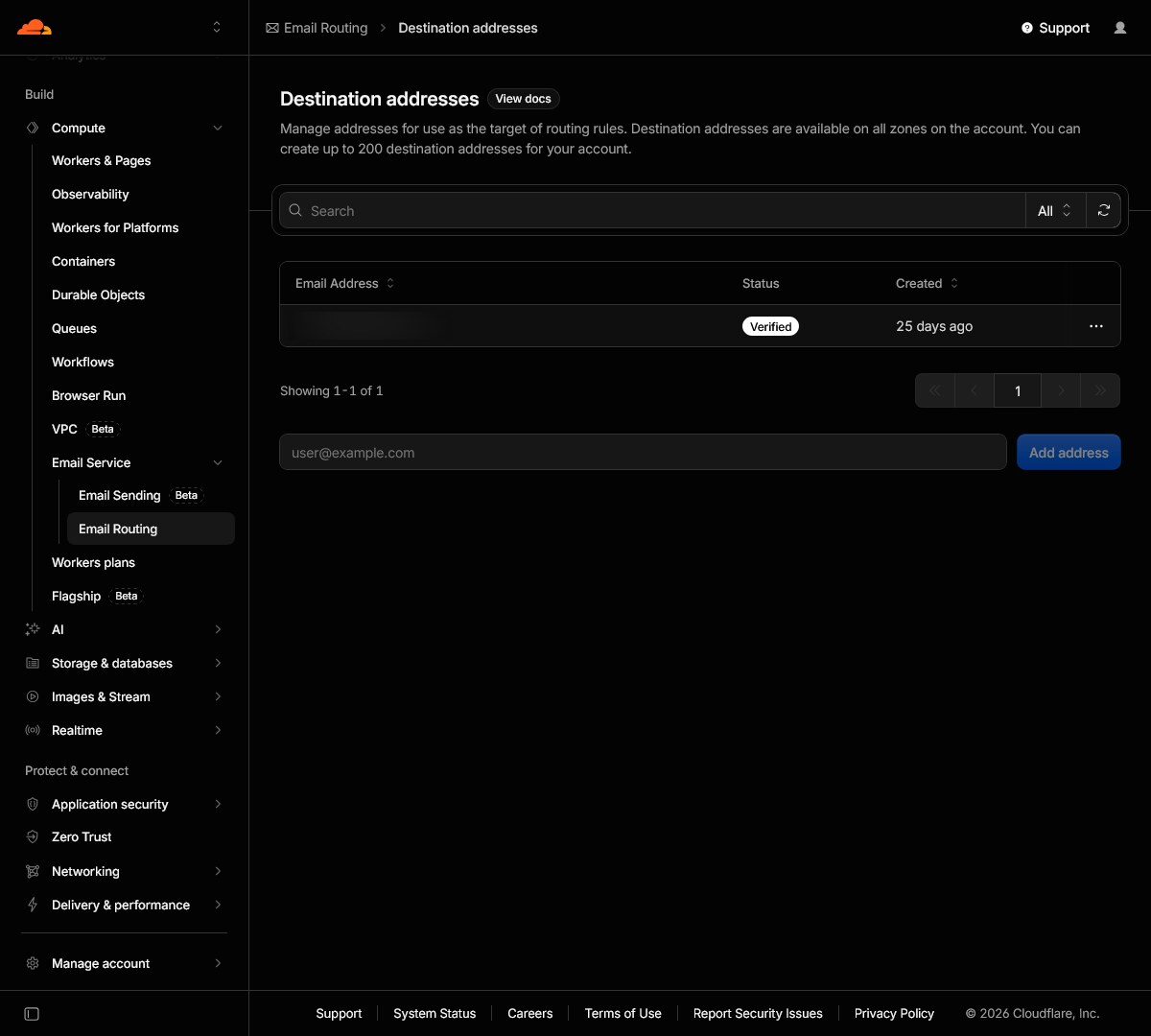Click the Zero Trust icon

click(33, 836)
